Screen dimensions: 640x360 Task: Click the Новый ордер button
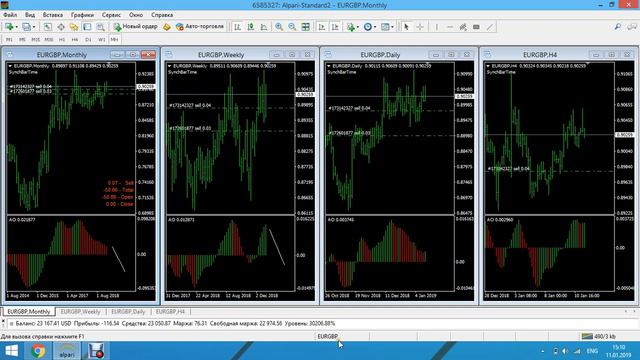tap(136, 27)
